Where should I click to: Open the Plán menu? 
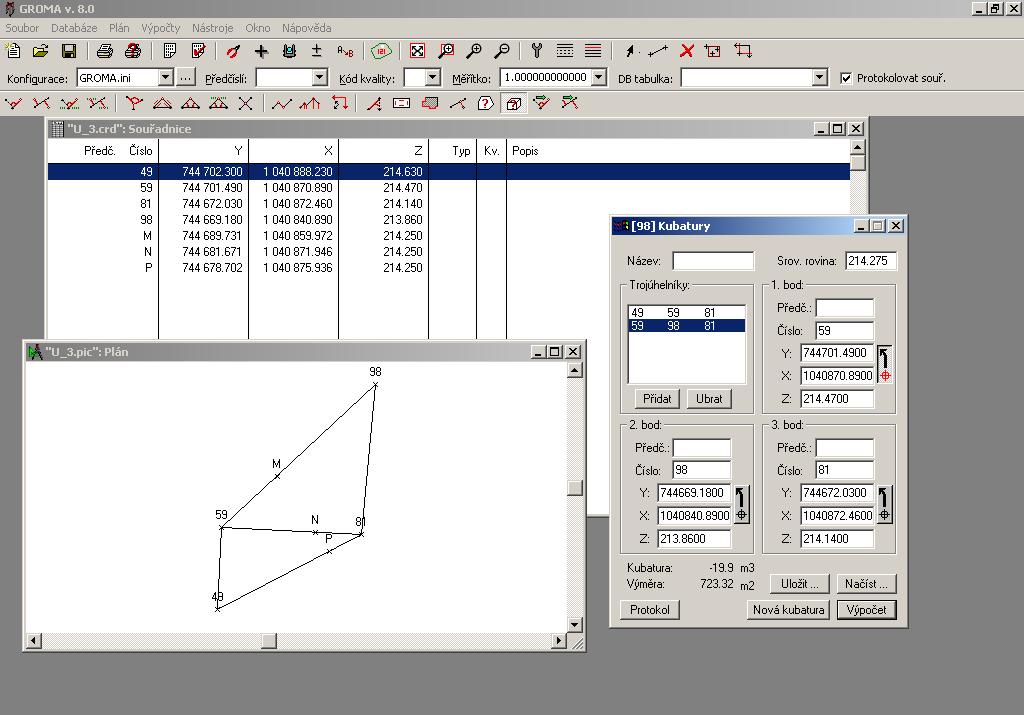(x=119, y=28)
